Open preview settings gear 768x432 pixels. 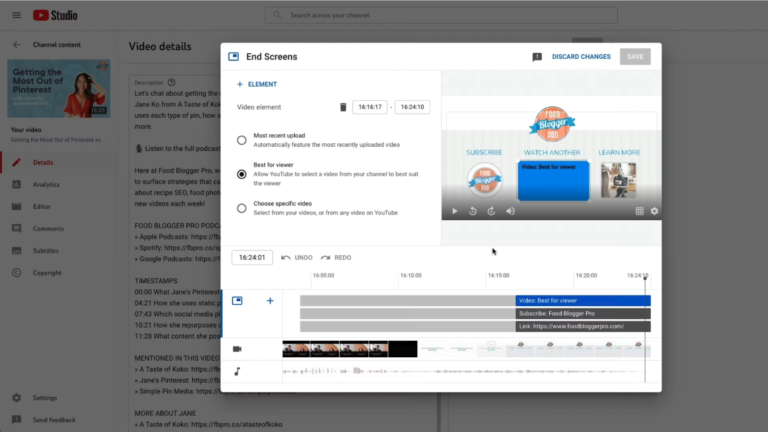654,211
